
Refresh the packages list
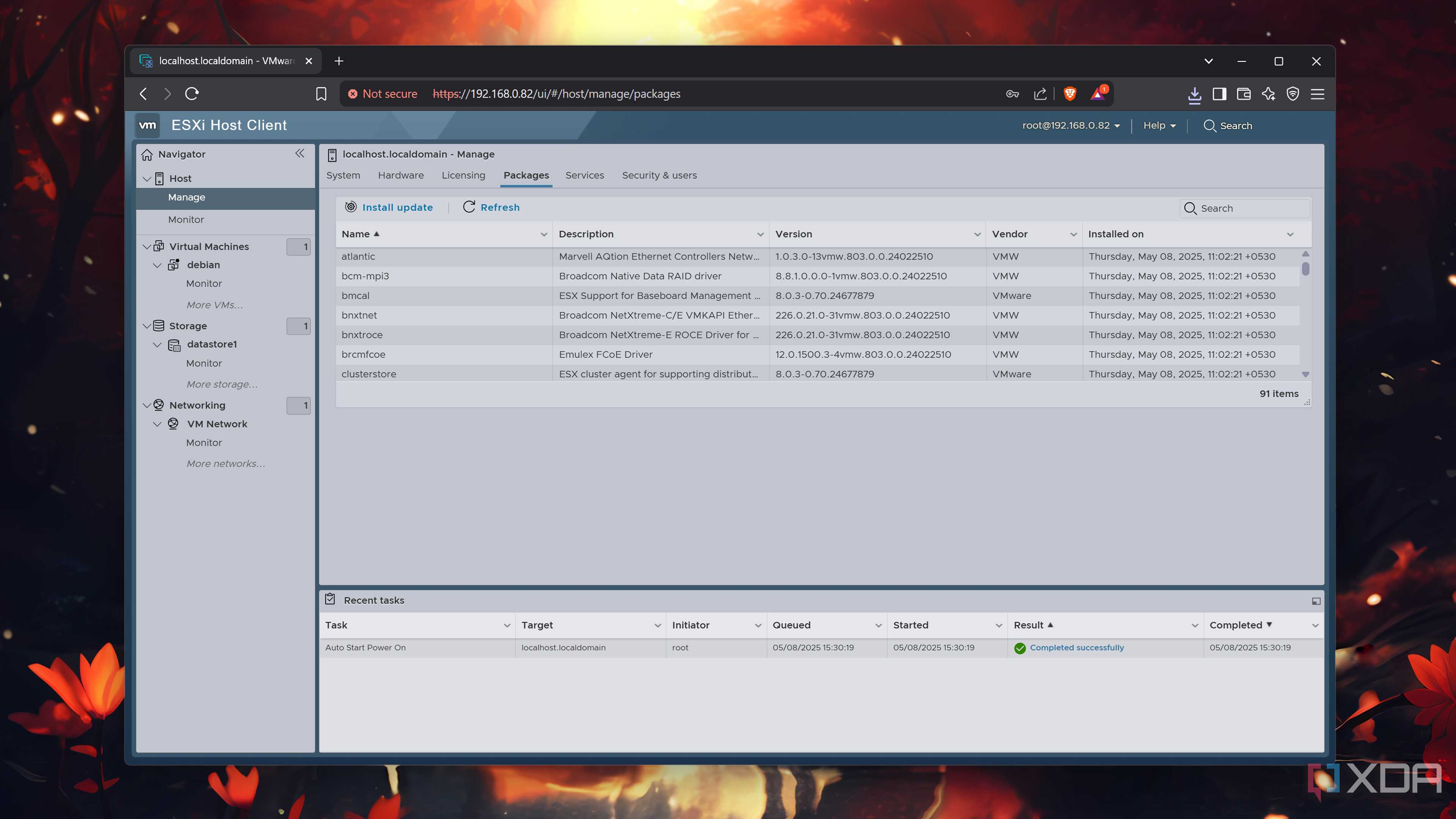[491, 207]
